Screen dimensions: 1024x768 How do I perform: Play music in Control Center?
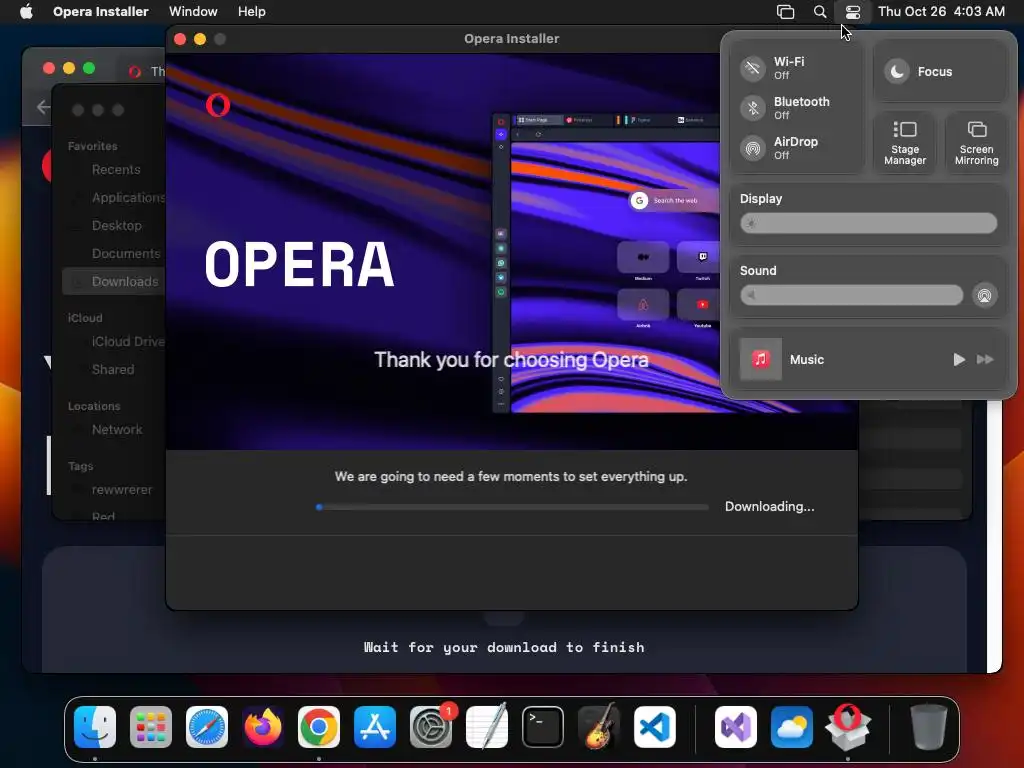959,359
